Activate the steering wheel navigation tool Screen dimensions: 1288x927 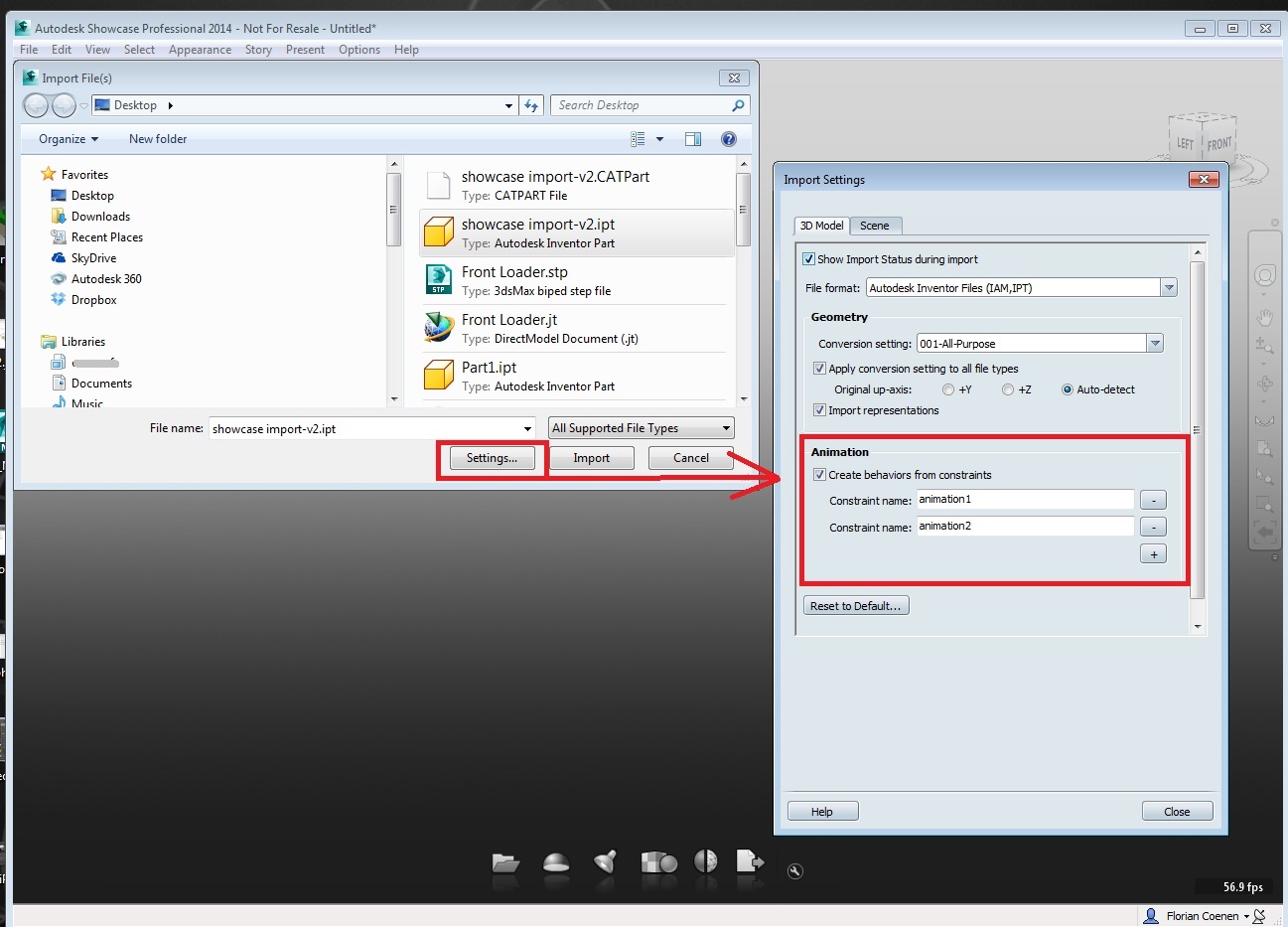point(1264,275)
